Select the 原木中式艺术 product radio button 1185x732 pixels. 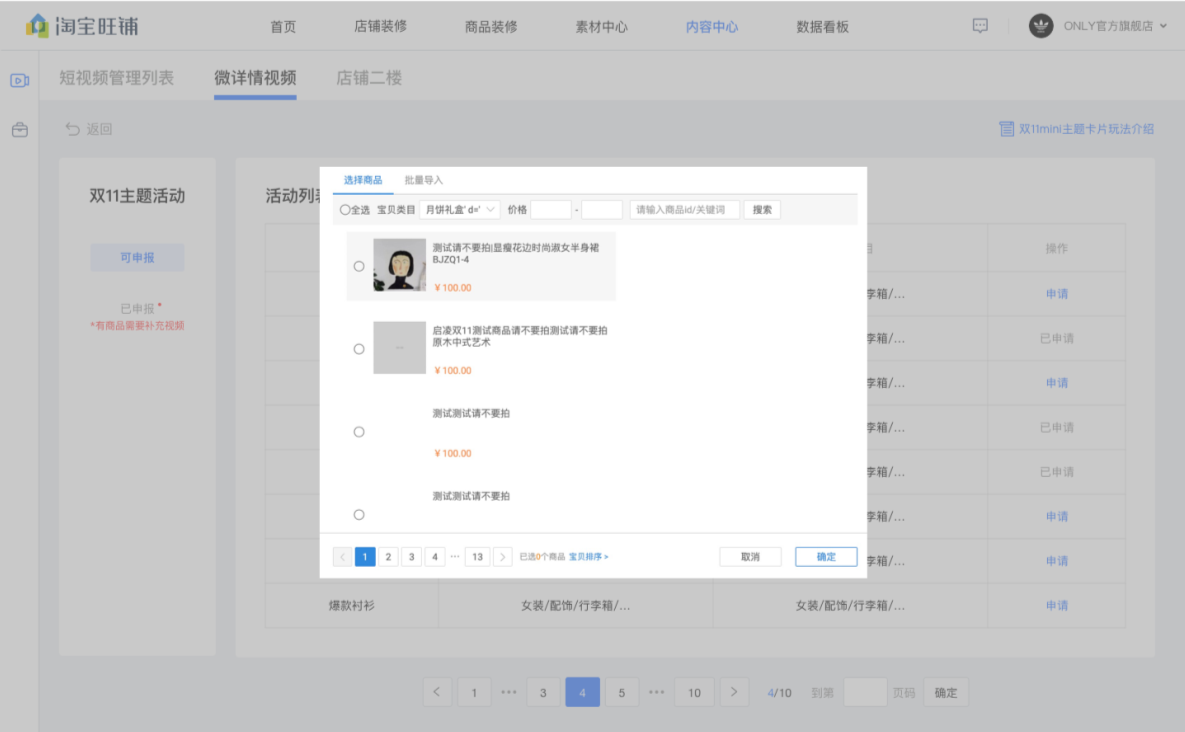(x=359, y=349)
